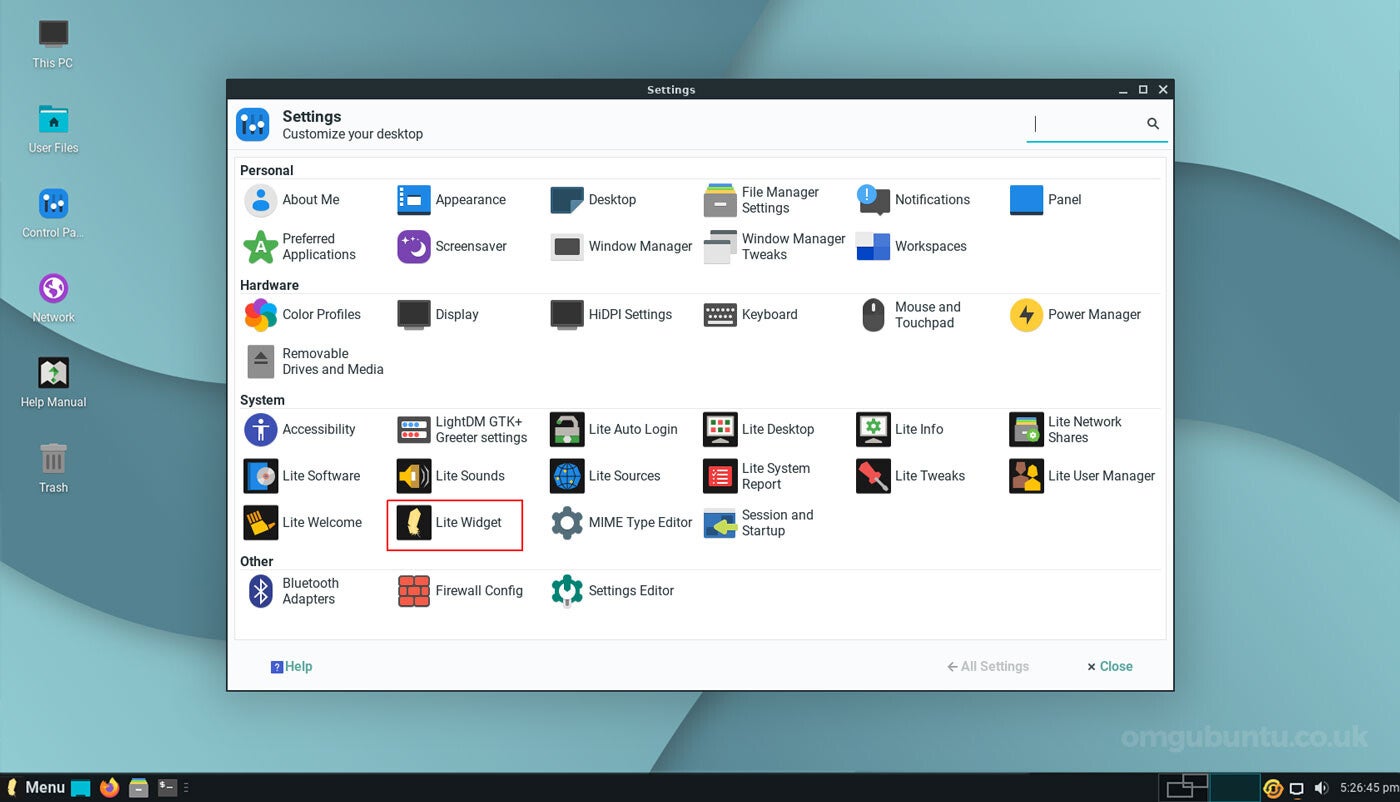
Task: Open the Menu button on taskbar
Action: (x=35, y=788)
